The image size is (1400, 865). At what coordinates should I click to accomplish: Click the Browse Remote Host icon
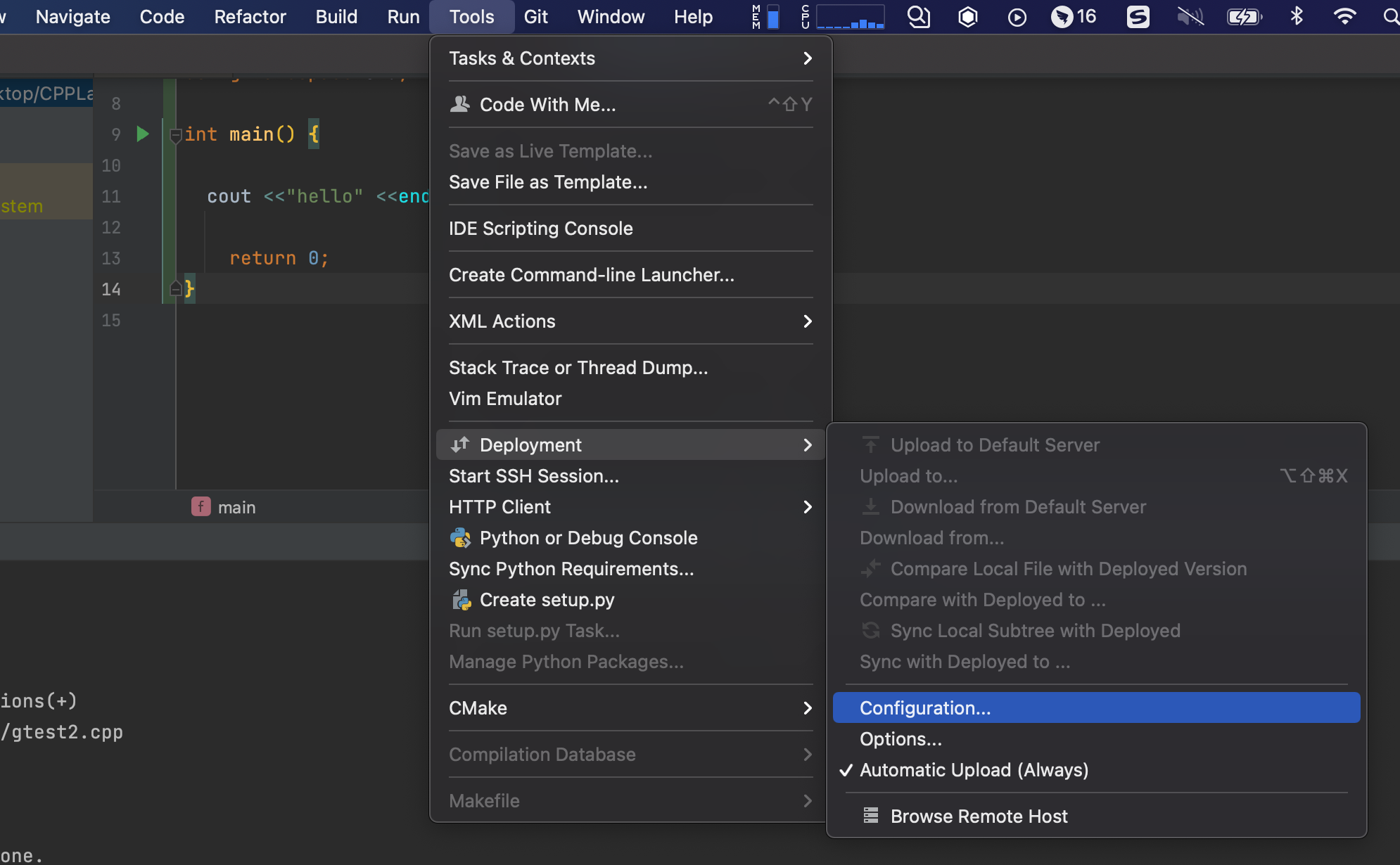tap(871, 816)
